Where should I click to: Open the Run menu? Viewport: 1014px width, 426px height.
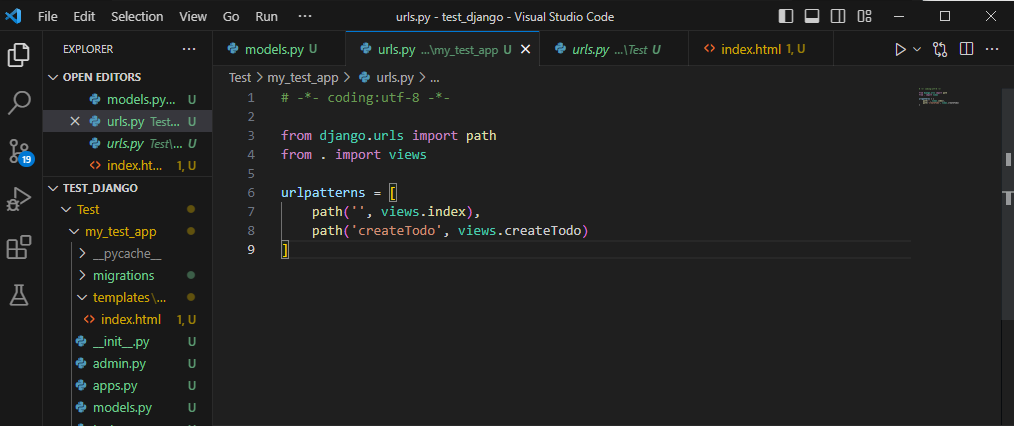click(x=266, y=17)
